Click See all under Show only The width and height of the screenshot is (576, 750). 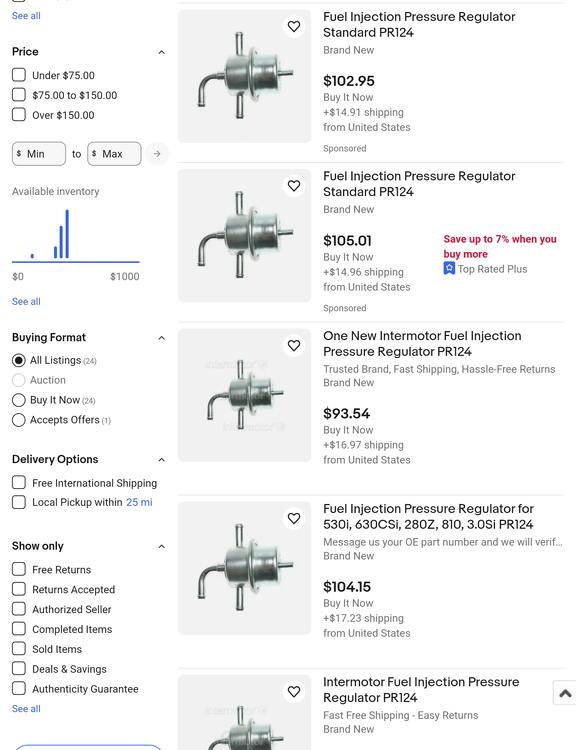pyautogui.click(x=26, y=708)
